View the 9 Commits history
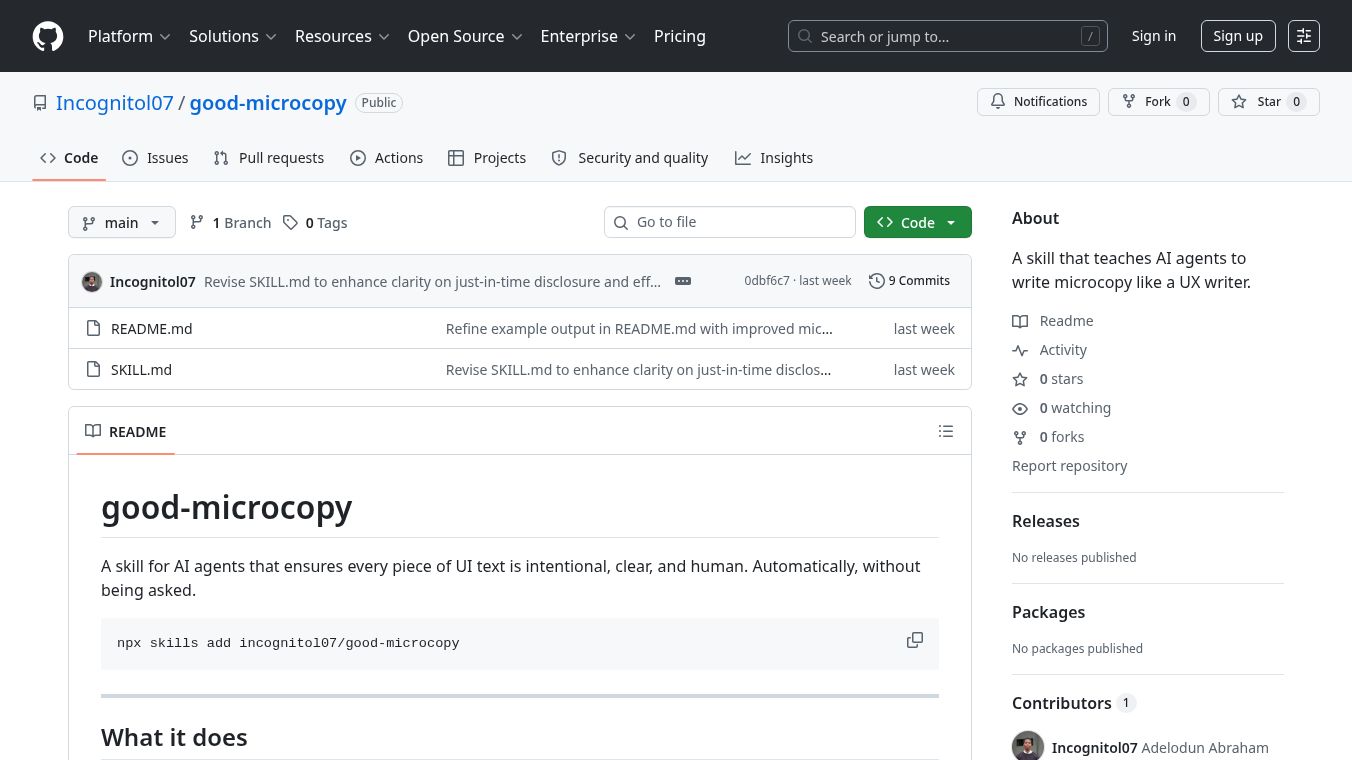 click(910, 281)
